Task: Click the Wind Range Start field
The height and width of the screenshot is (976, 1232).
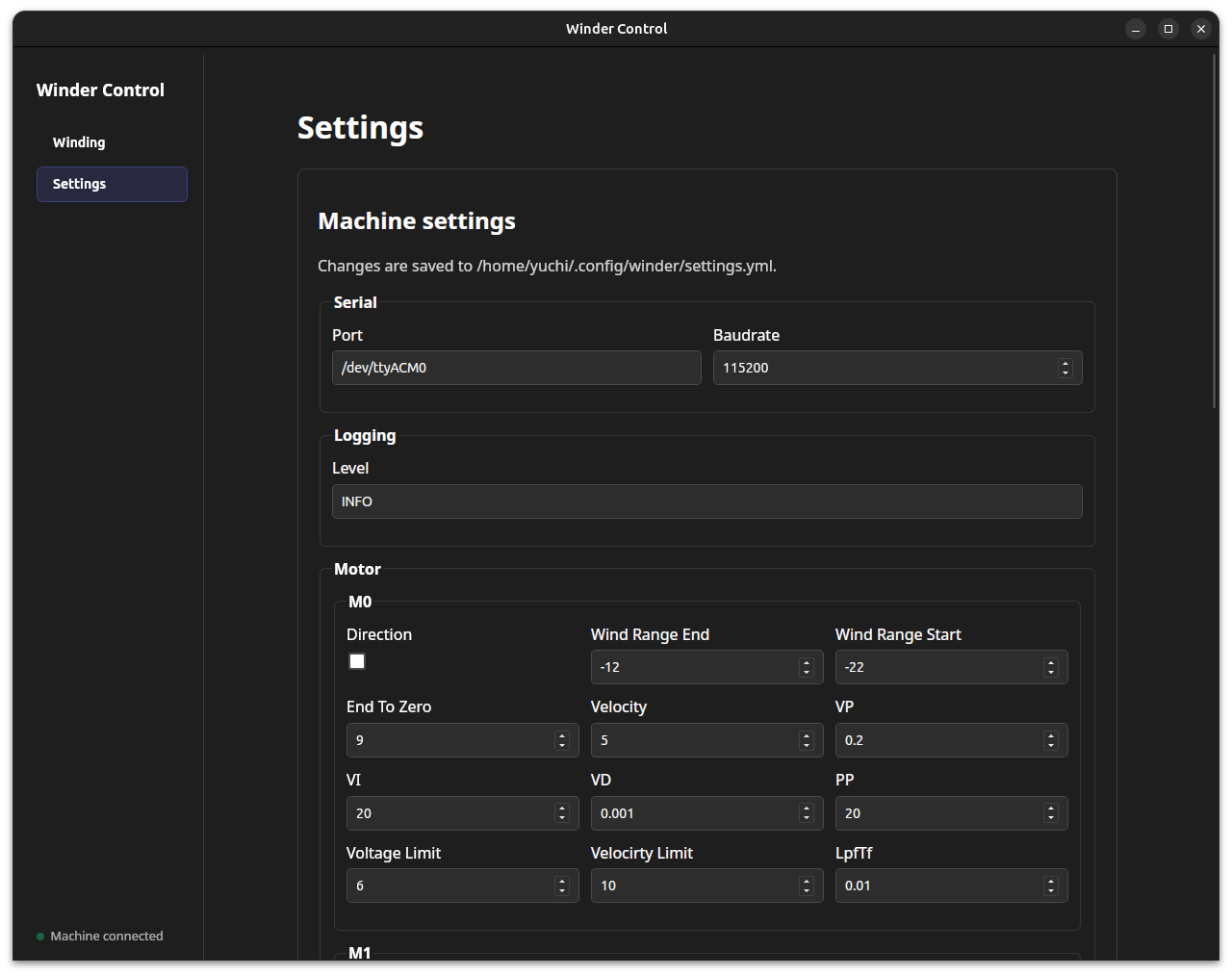Action: [951, 667]
